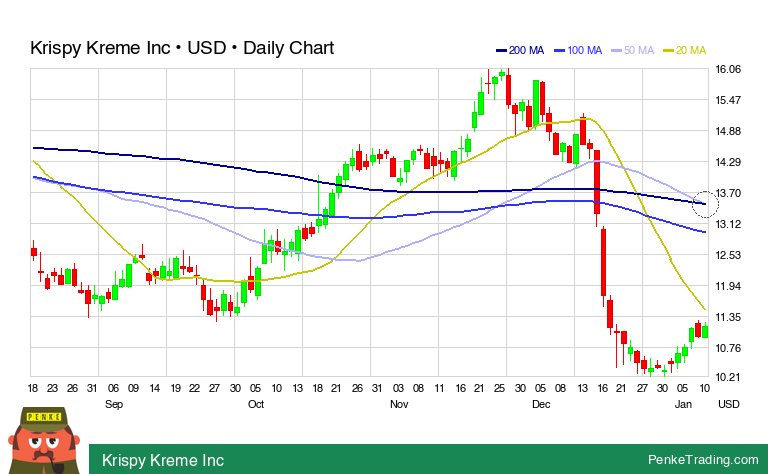Select the 11.35 price axis label
This screenshot has height=474, width=768.
728,317
